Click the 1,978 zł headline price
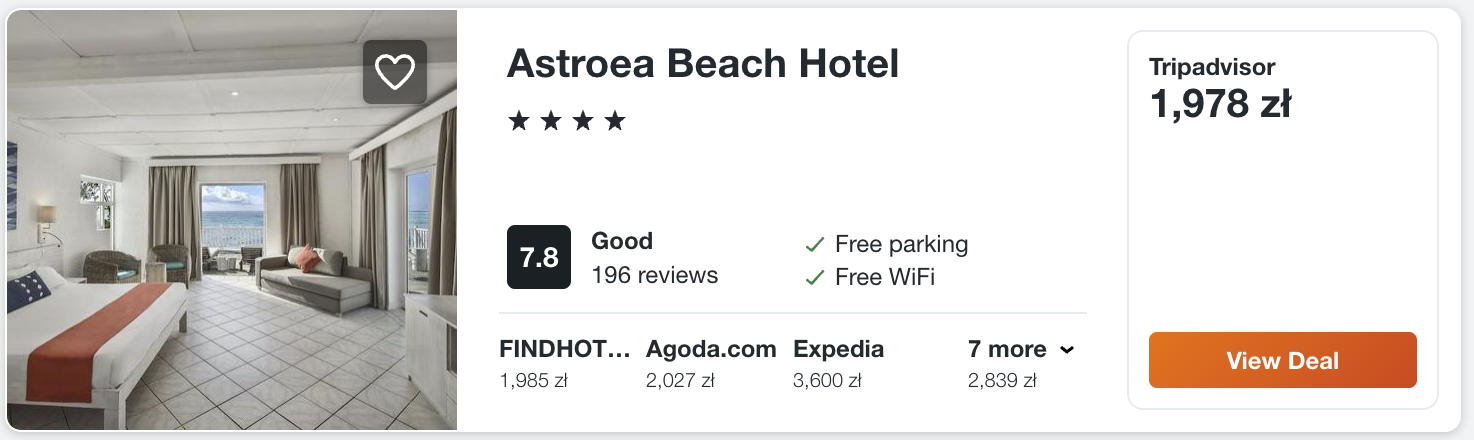Image resolution: width=1474 pixels, height=440 pixels. pyautogui.click(x=1220, y=104)
